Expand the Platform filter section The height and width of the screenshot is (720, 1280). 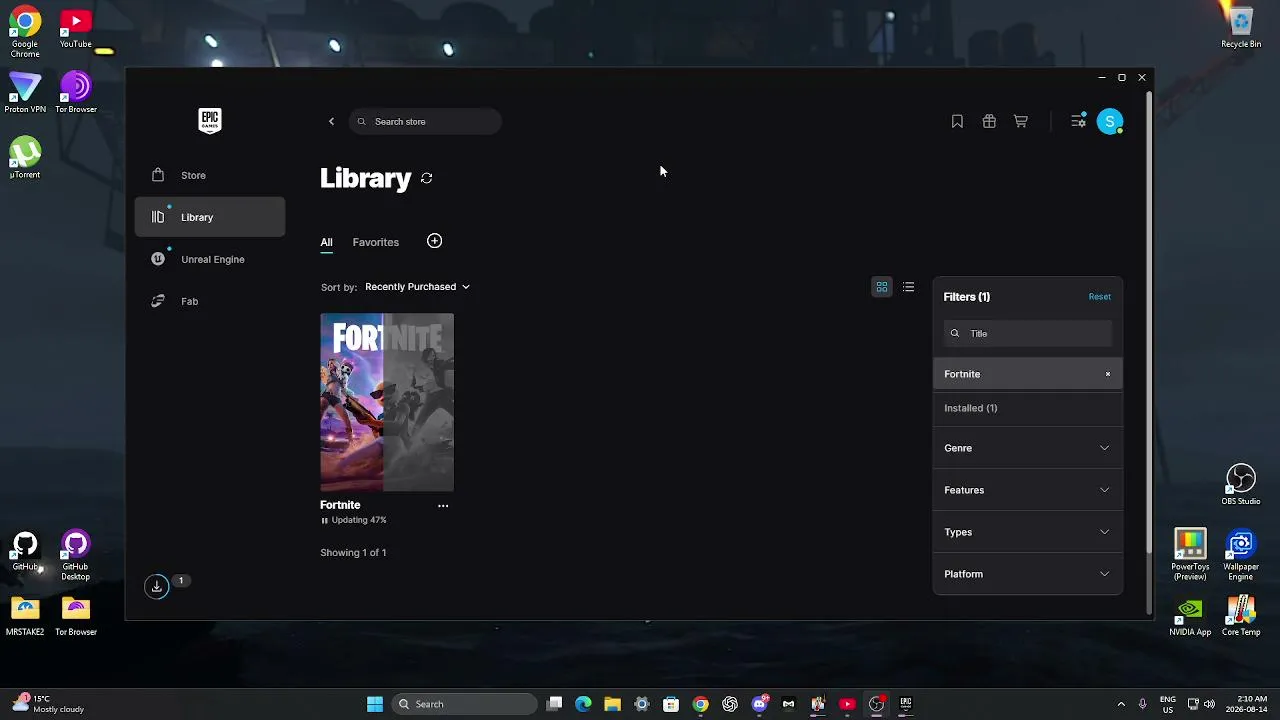pos(1028,574)
